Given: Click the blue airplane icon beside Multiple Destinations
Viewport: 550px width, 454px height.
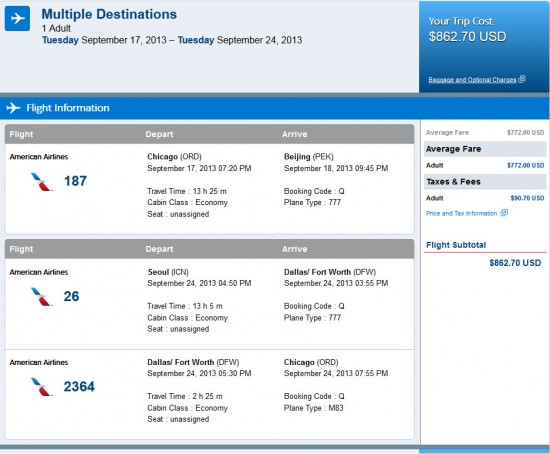Looking at the screenshot, I should point(17,18).
